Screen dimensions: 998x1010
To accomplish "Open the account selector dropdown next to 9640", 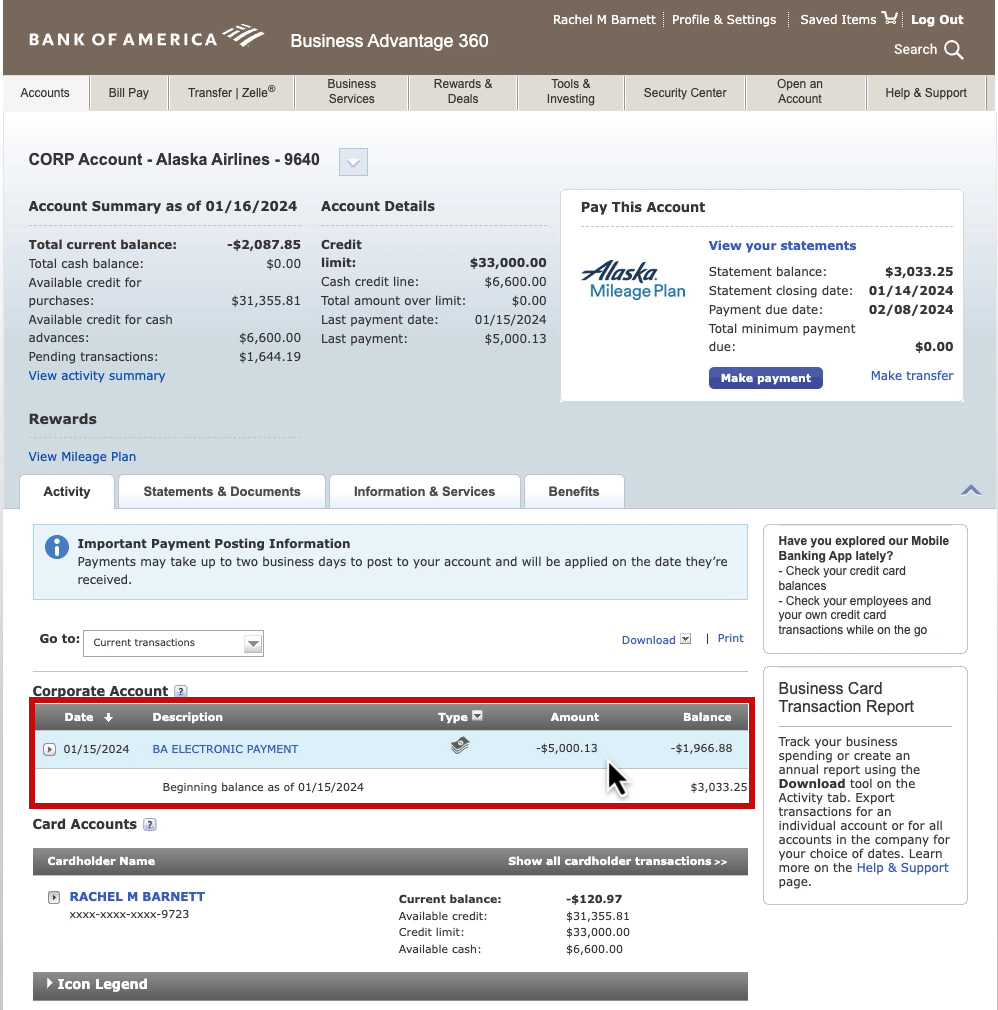I will tap(353, 162).
